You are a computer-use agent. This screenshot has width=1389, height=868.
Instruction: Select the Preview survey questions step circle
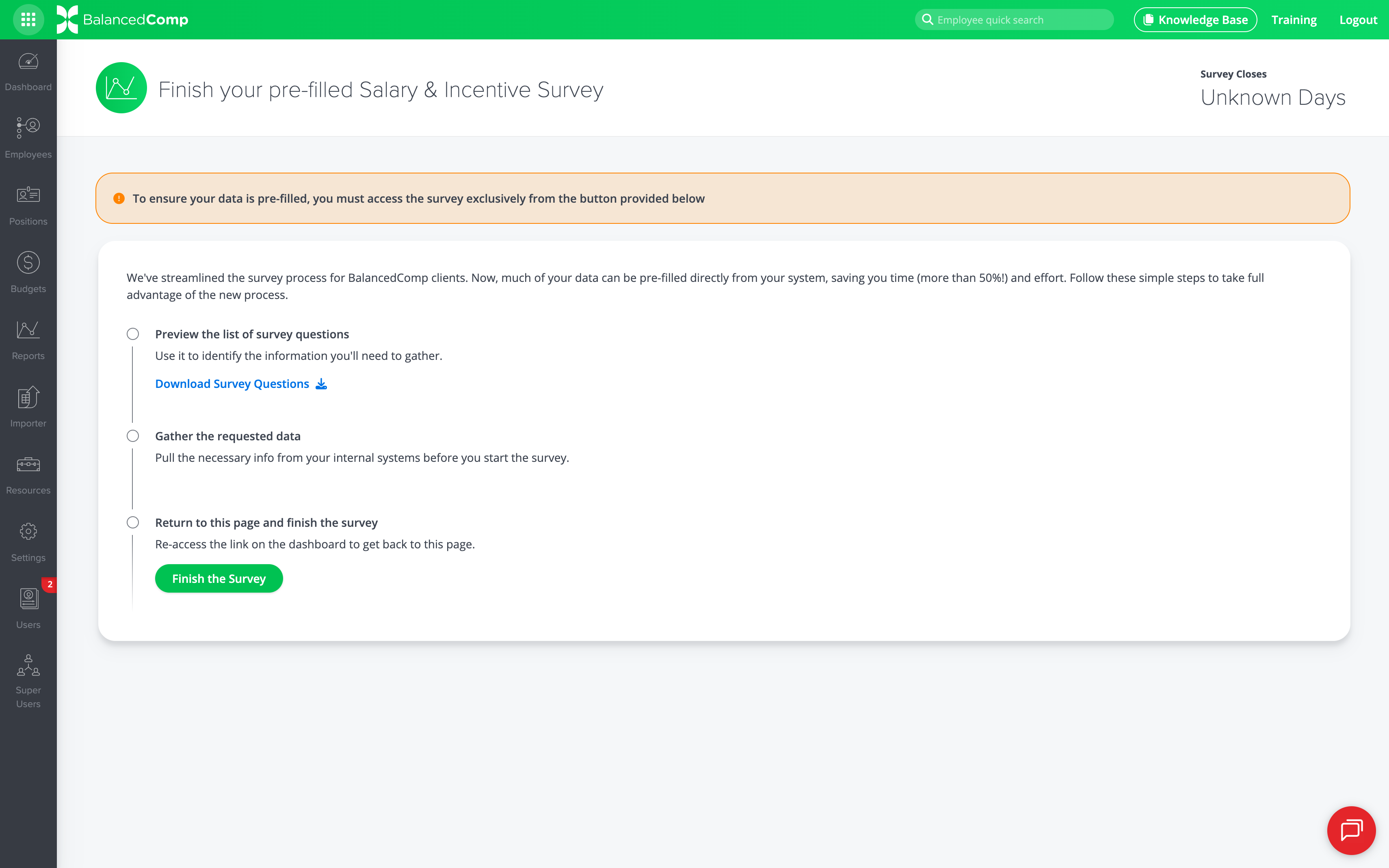tap(132, 334)
